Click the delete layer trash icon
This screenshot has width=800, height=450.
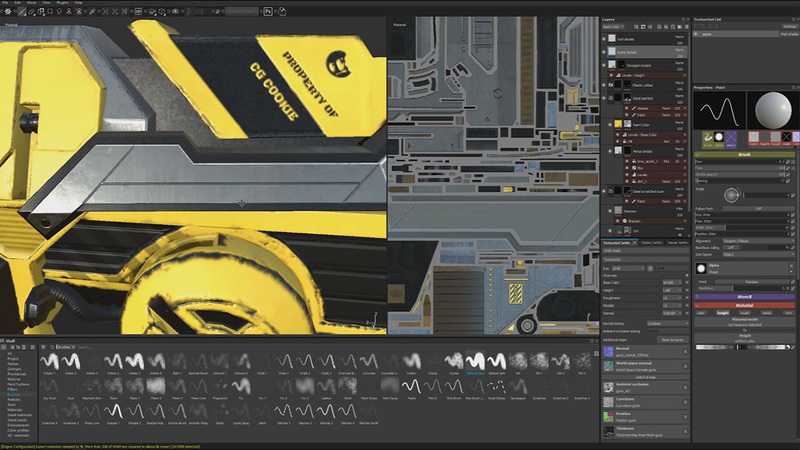[686, 27]
